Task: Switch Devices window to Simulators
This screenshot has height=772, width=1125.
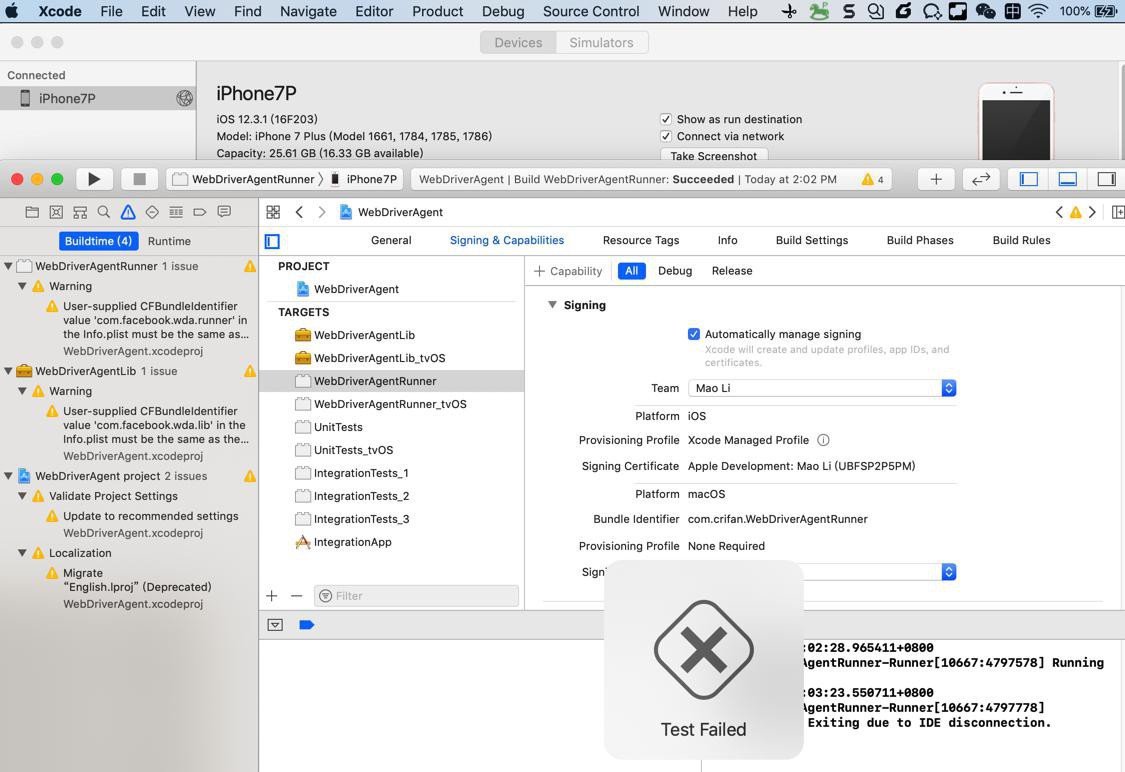Action: pyautogui.click(x=601, y=43)
